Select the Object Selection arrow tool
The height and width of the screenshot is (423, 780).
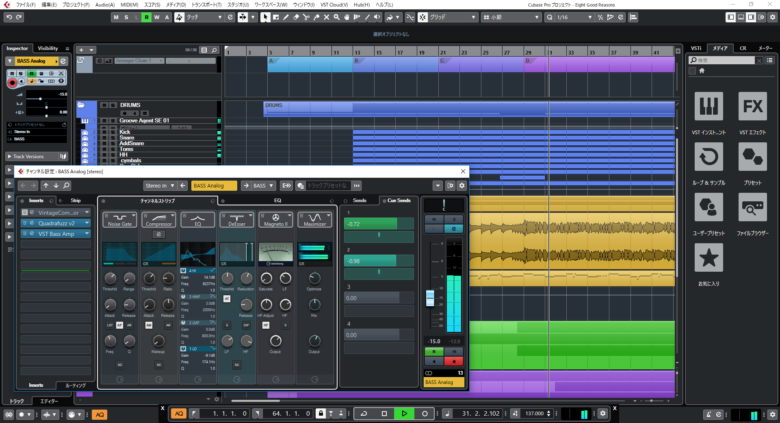(x=265, y=17)
